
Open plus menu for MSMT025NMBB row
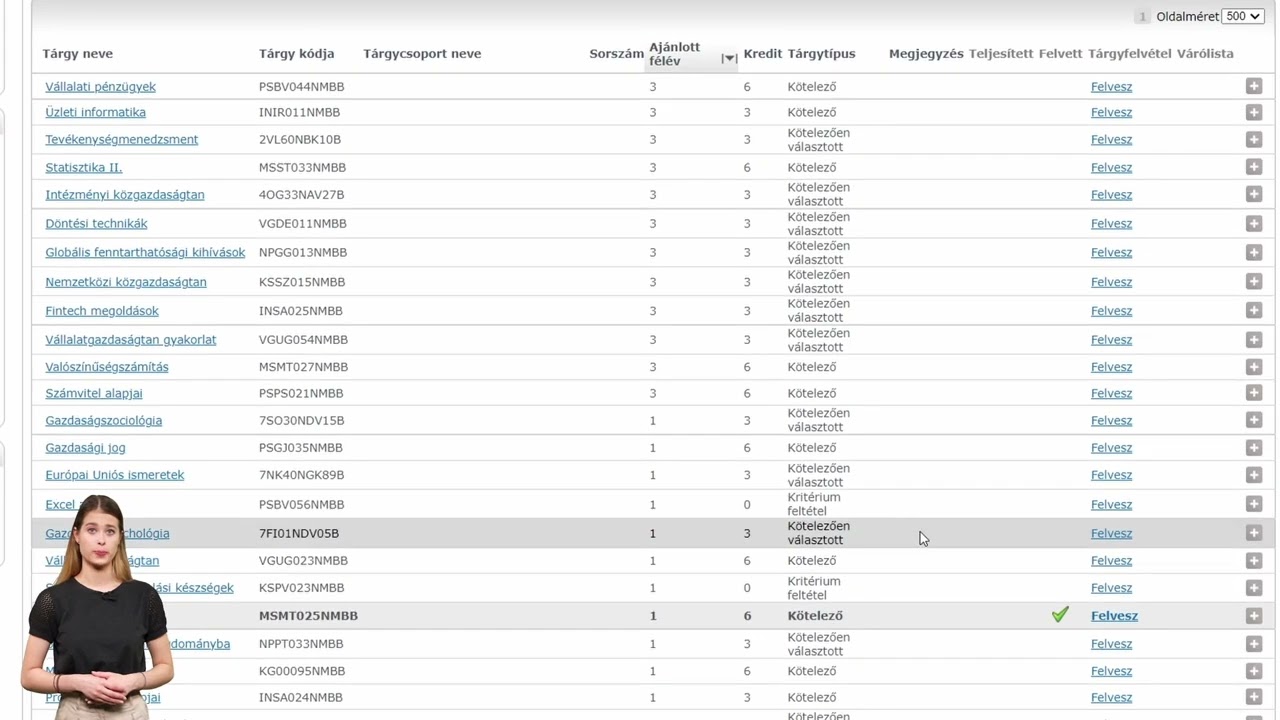(x=1254, y=615)
